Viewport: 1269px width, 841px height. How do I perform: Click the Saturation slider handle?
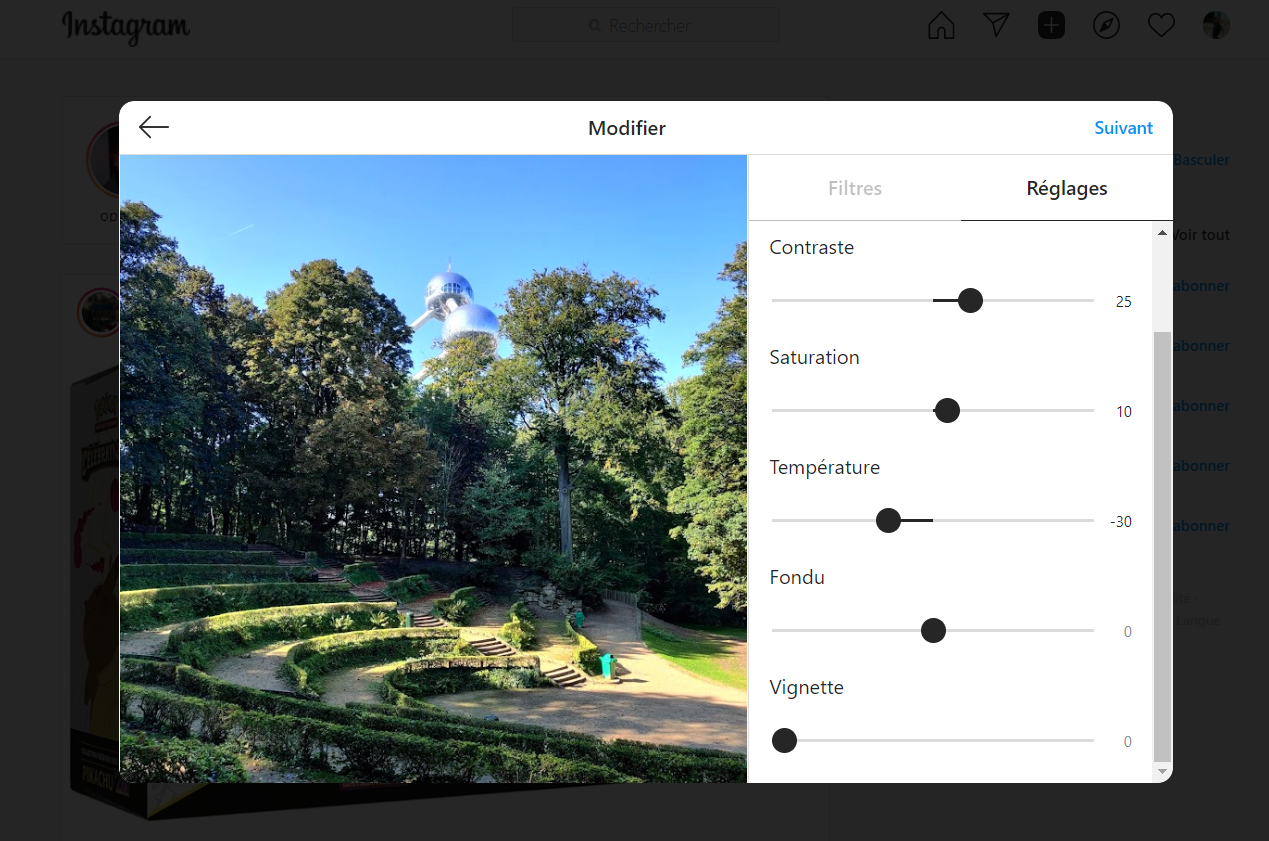(x=947, y=410)
